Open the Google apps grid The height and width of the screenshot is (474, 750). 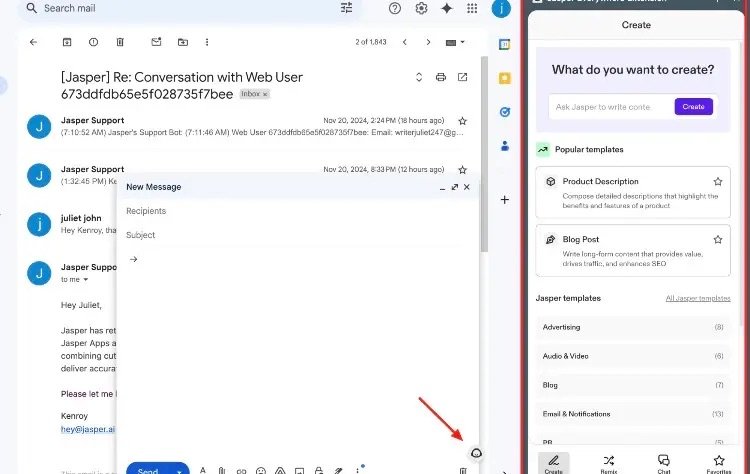point(472,8)
